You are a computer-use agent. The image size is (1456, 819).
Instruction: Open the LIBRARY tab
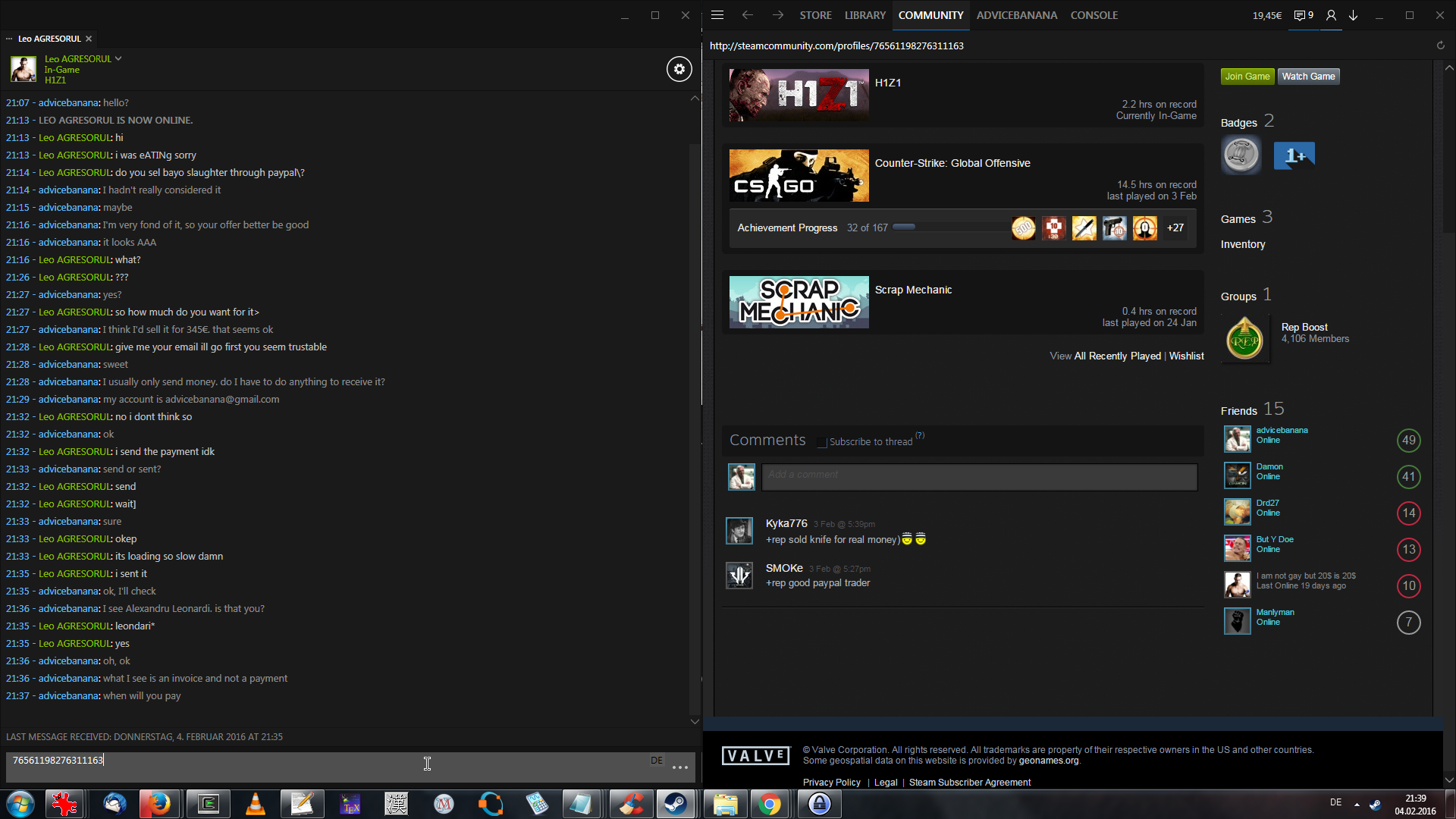pyautogui.click(x=865, y=15)
